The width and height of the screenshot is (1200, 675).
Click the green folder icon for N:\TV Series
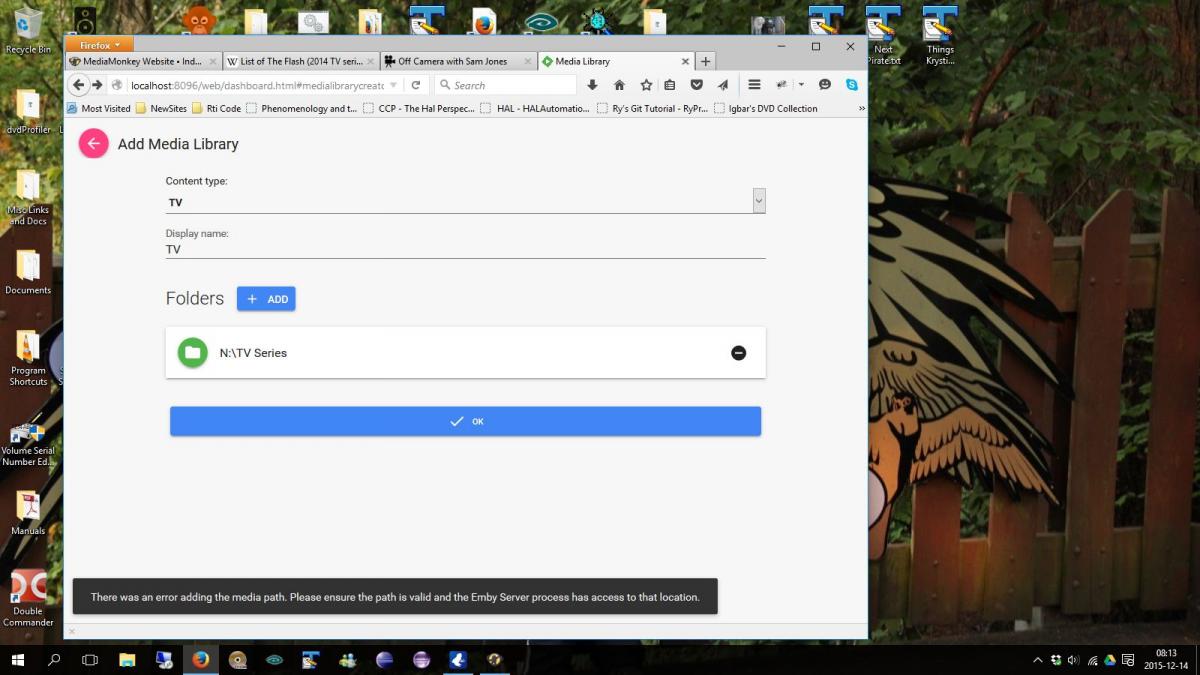(192, 352)
